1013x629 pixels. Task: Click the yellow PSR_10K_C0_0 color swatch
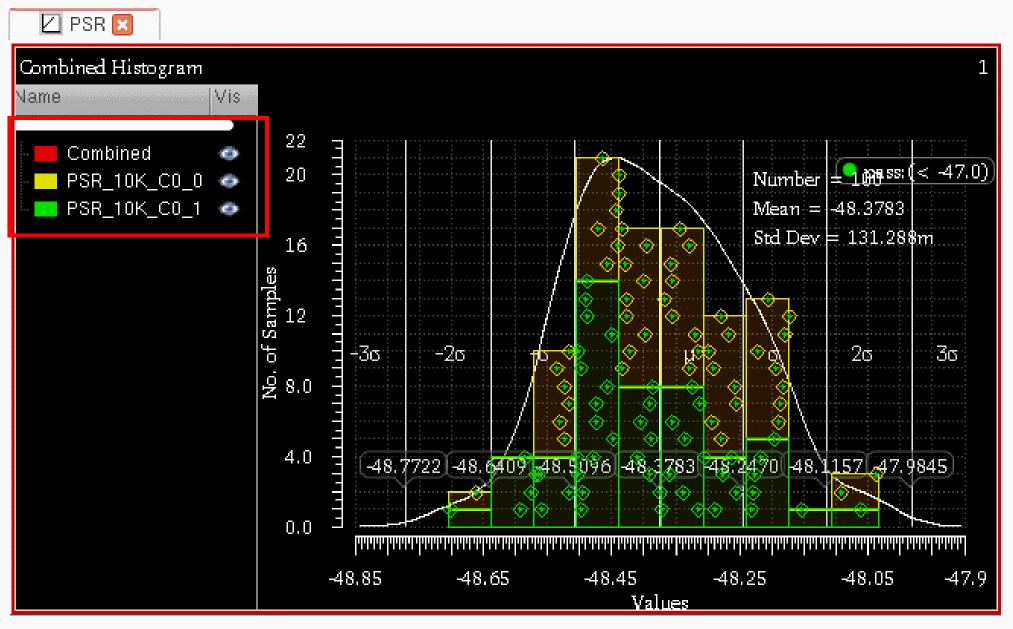coord(45,182)
